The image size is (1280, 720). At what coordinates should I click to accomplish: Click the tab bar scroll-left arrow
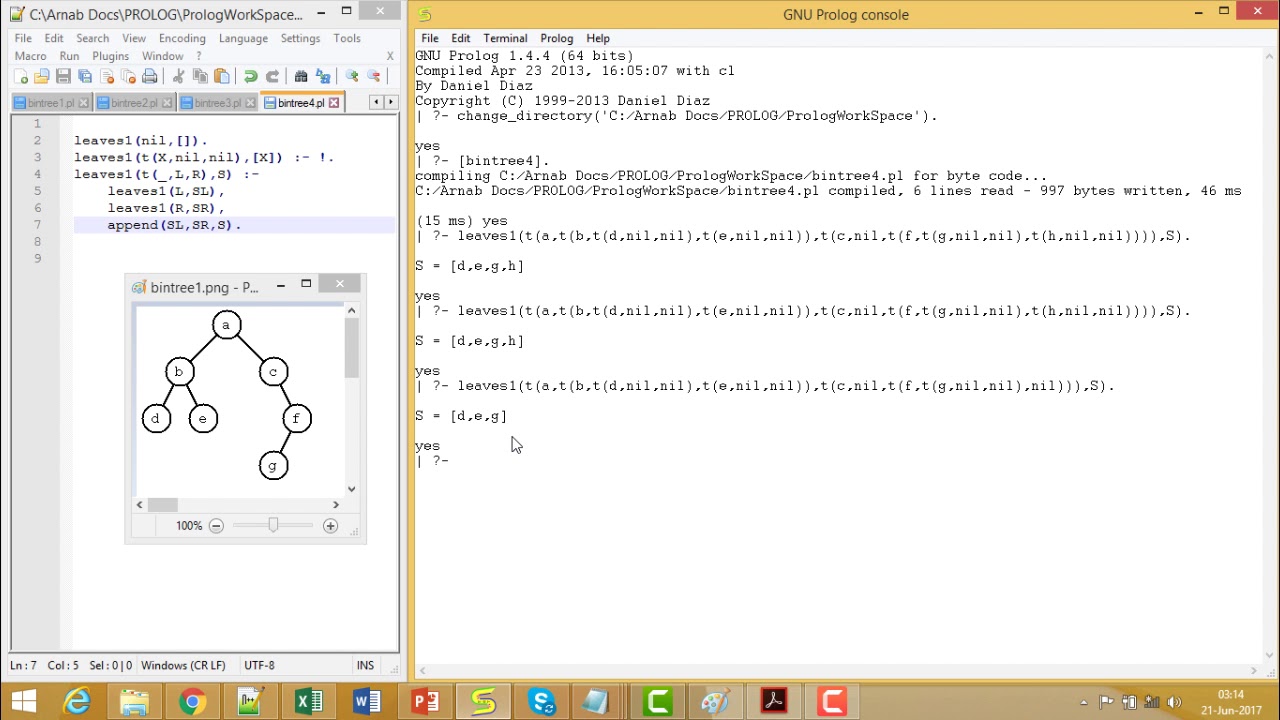point(375,102)
